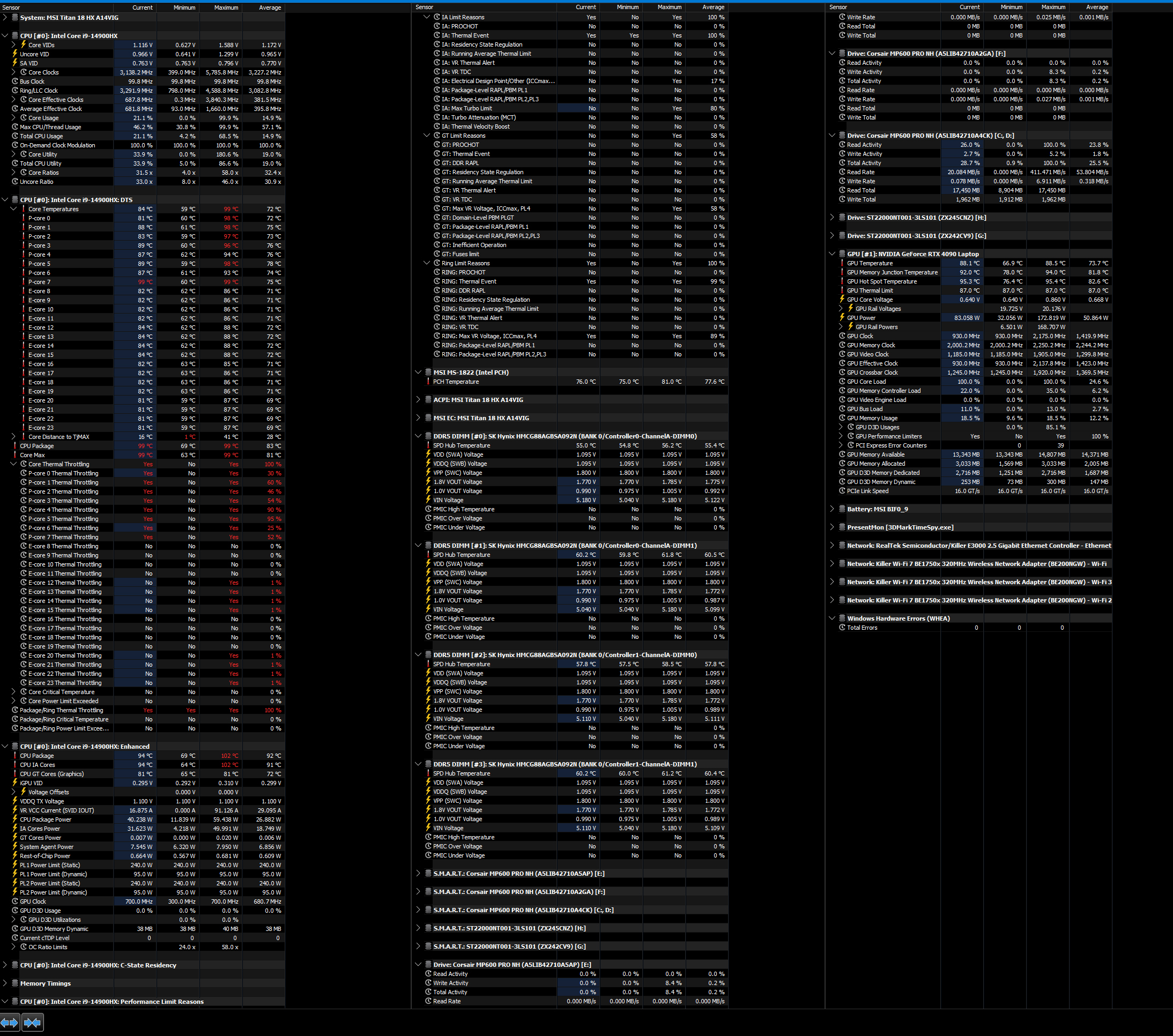Expand GPU Rail Voltages

tap(841, 309)
